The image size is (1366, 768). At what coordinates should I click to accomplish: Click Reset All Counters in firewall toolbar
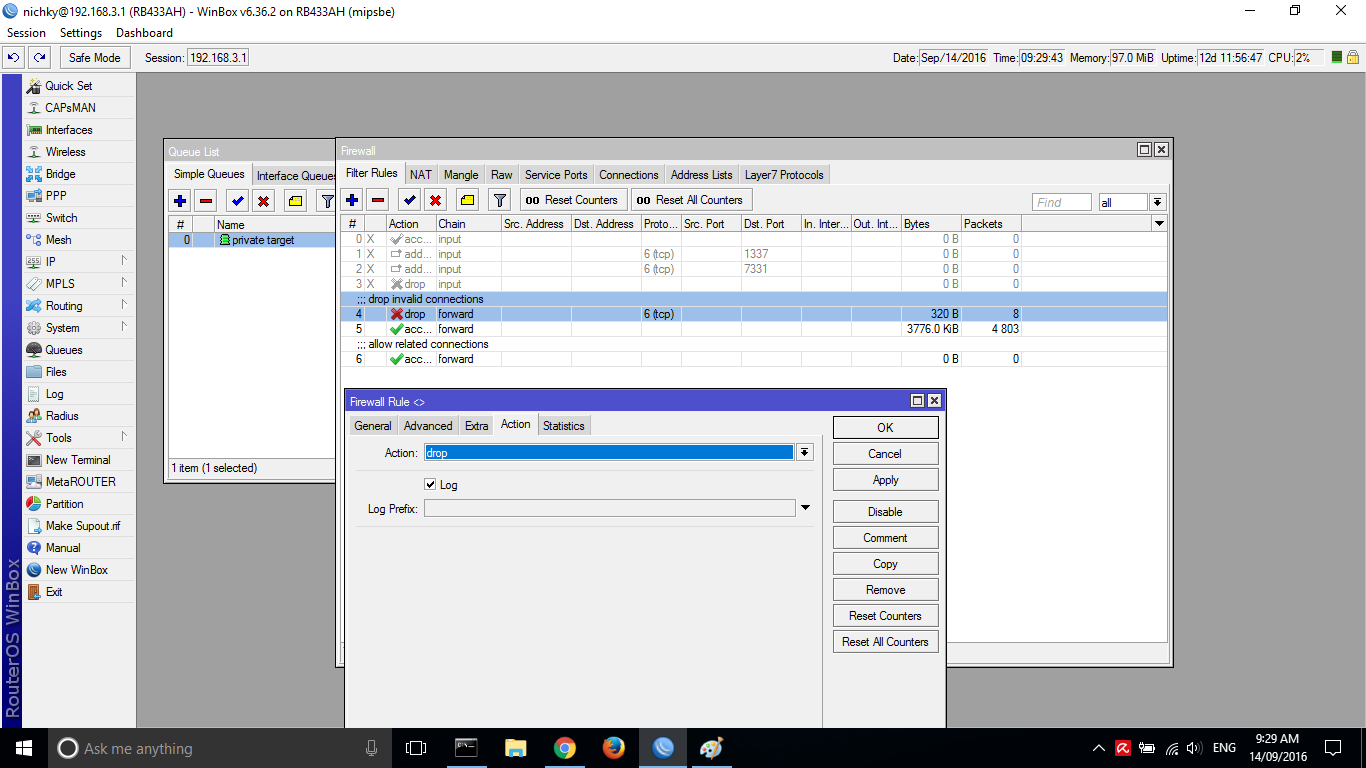(690, 200)
